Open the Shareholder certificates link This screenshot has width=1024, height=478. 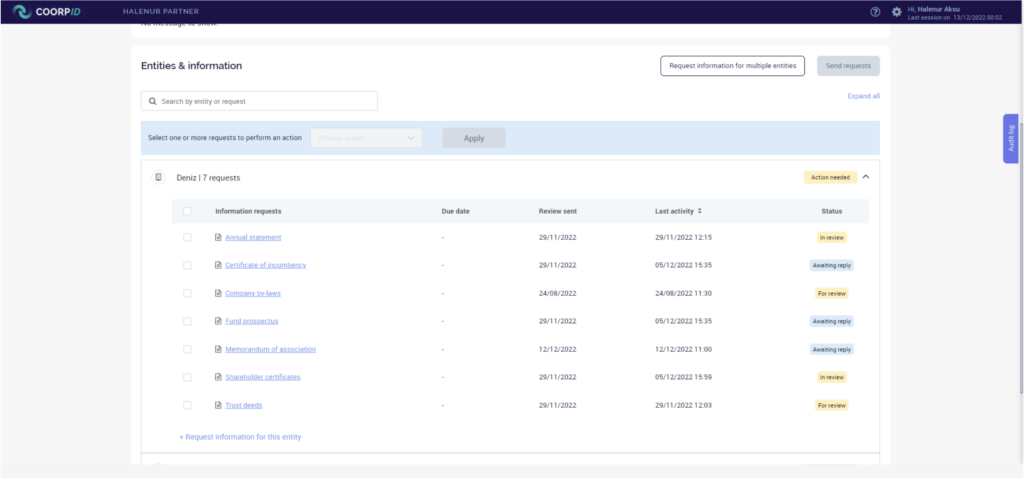point(263,377)
